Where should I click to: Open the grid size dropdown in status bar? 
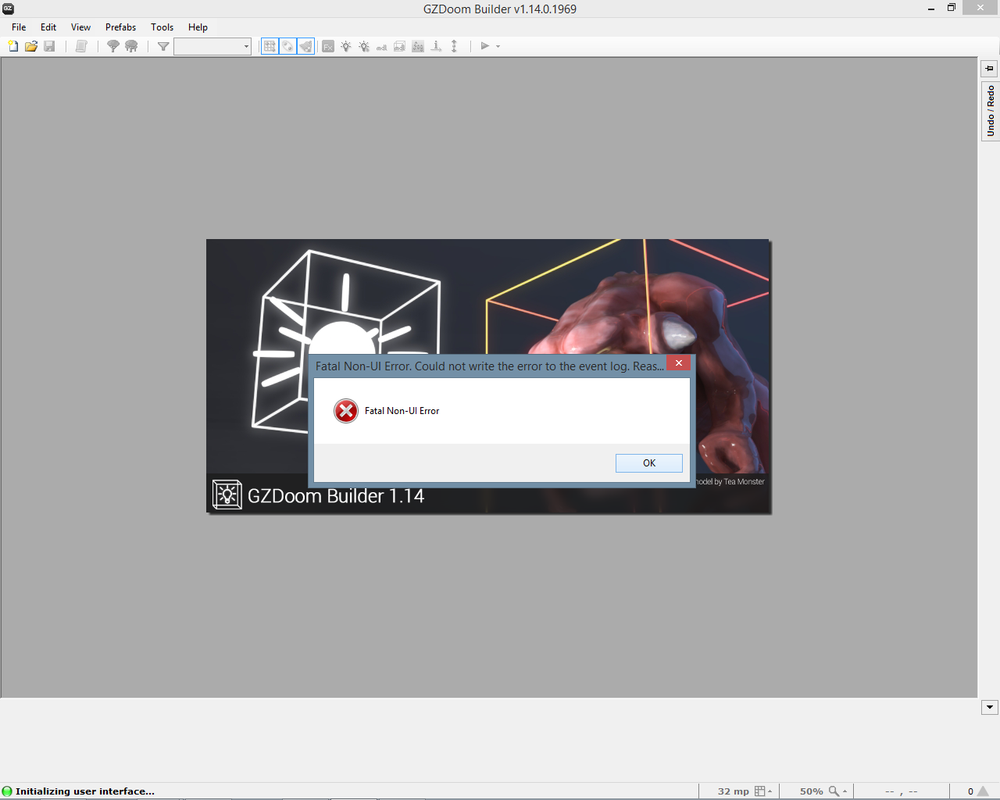pyautogui.click(x=763, y=791)
